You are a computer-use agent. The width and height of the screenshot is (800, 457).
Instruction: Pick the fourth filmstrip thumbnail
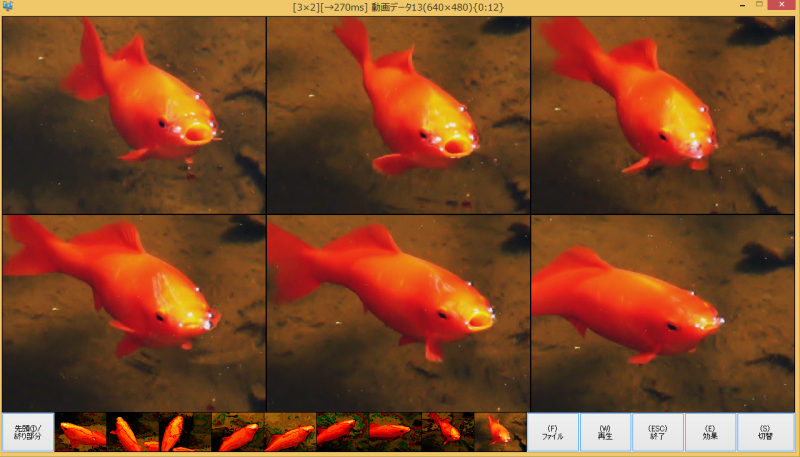(238, 432)
